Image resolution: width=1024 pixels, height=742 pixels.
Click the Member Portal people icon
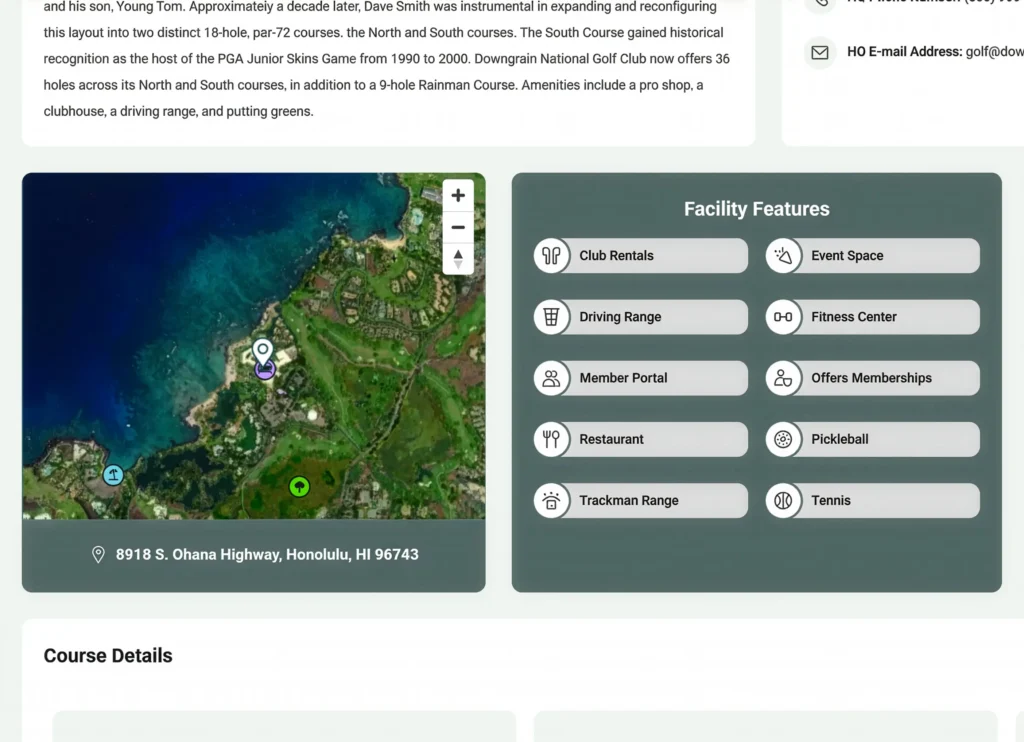(x=551, y=378)
